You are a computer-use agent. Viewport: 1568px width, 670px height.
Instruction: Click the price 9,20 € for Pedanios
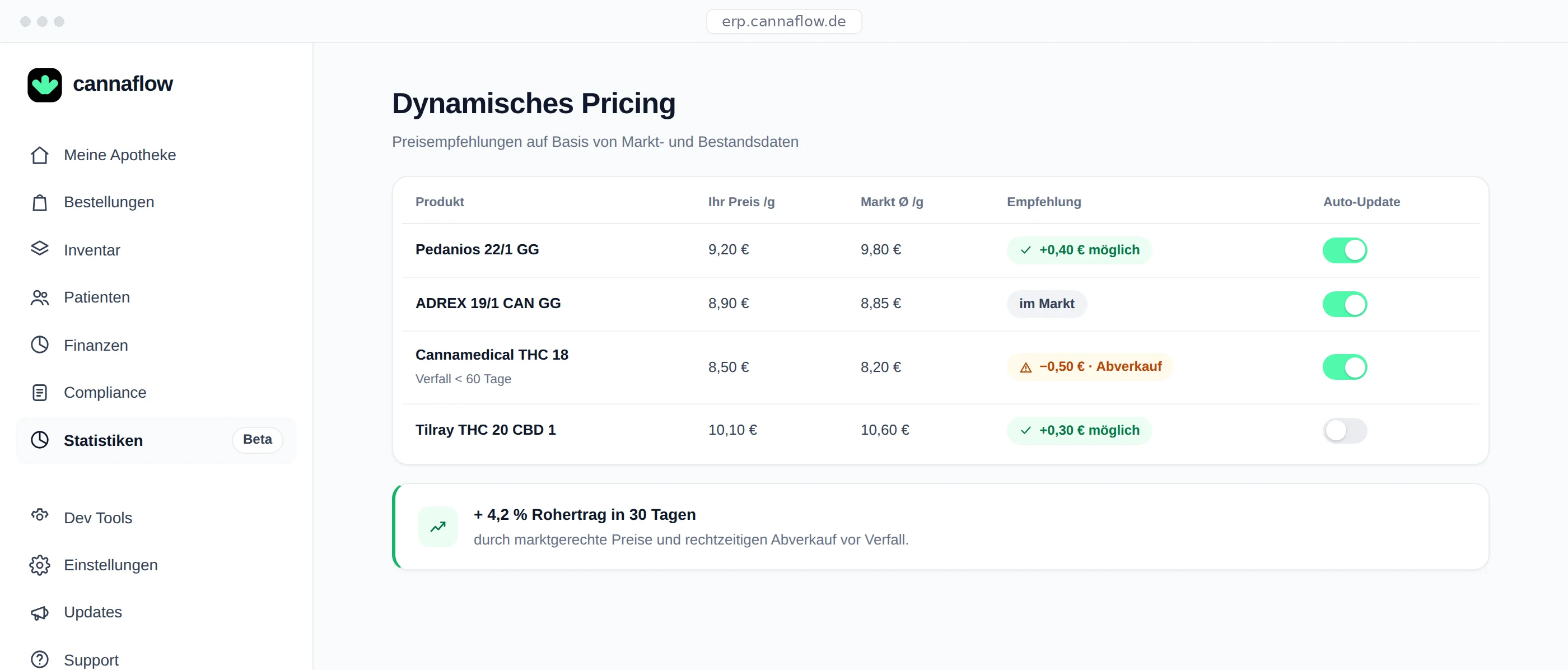pos(729,249)
